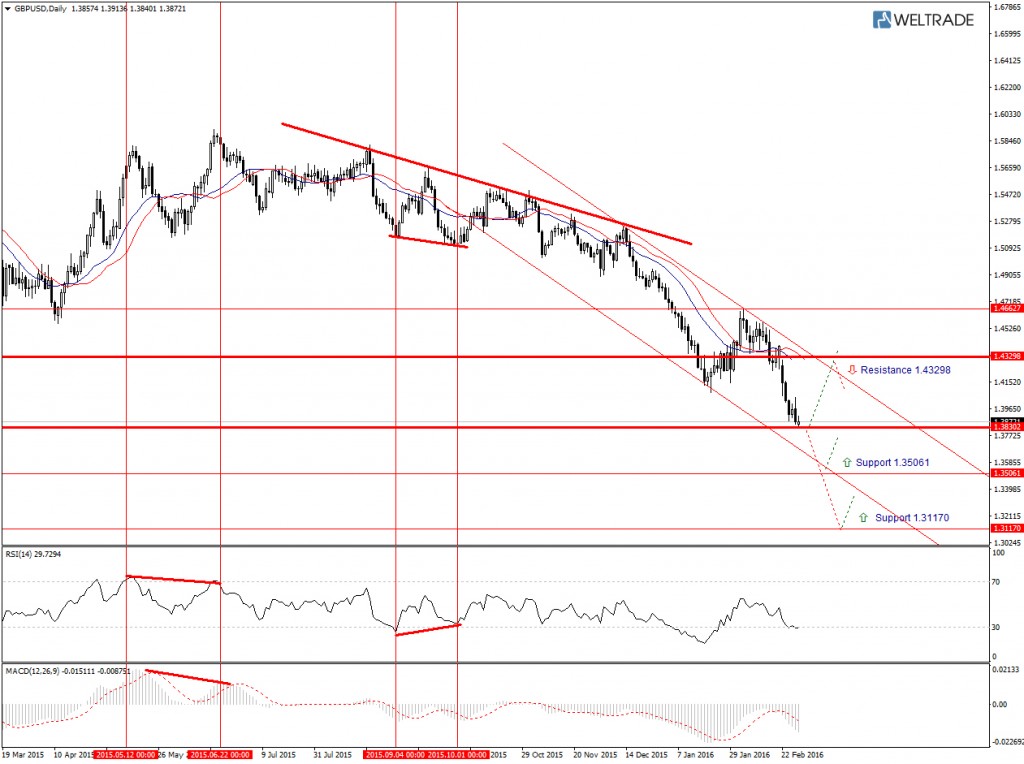Select the Support 1.31170 text label

[912, 517]
